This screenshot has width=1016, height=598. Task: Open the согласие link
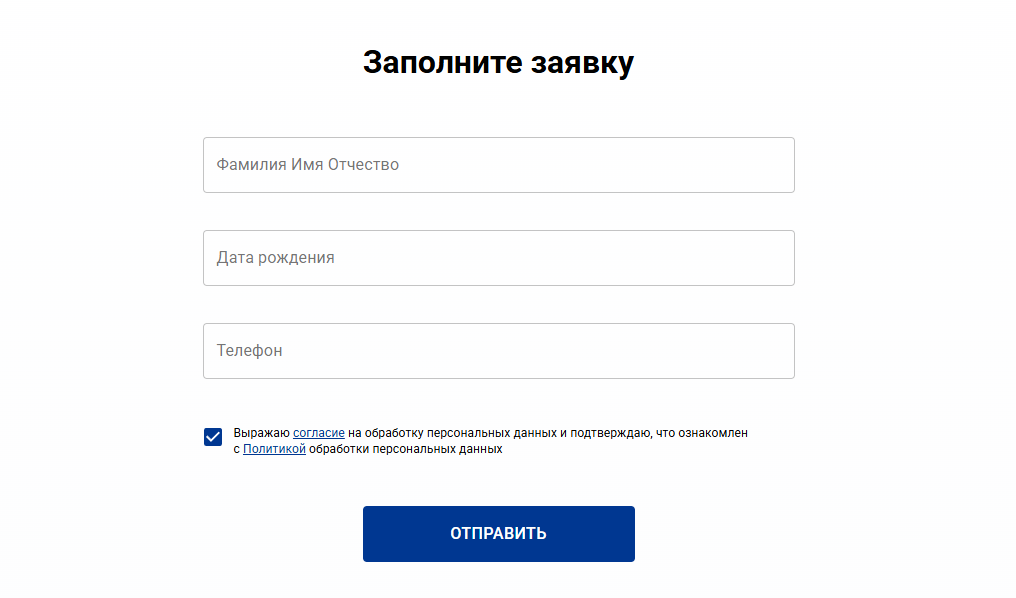pyautogui.click(x=319, y=433)
